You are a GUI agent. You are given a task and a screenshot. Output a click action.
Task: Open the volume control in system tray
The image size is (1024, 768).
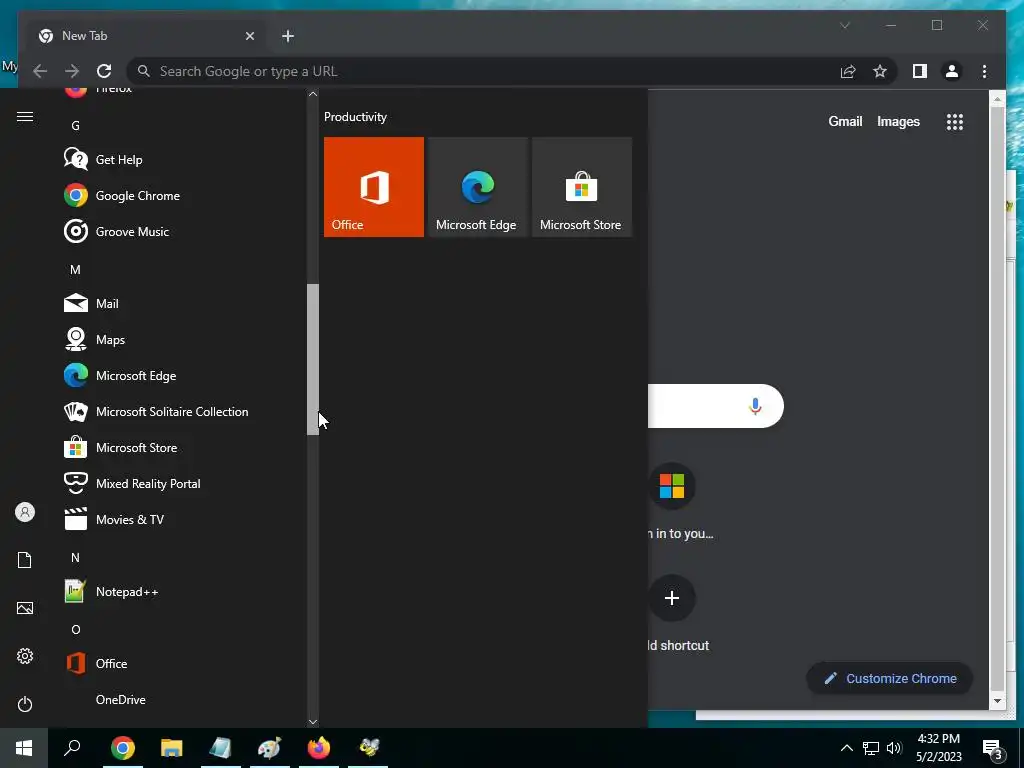point(894,748)
